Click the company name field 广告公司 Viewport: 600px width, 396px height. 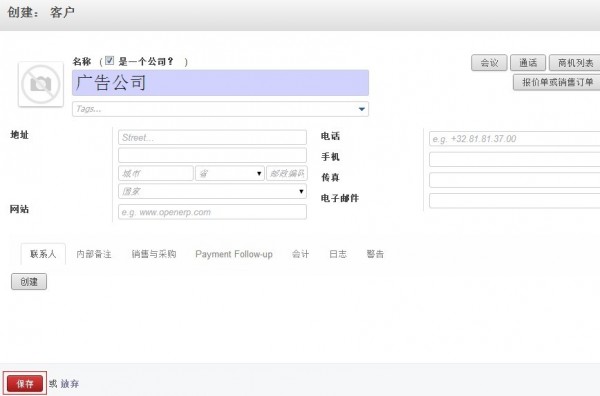click(220, 83)
